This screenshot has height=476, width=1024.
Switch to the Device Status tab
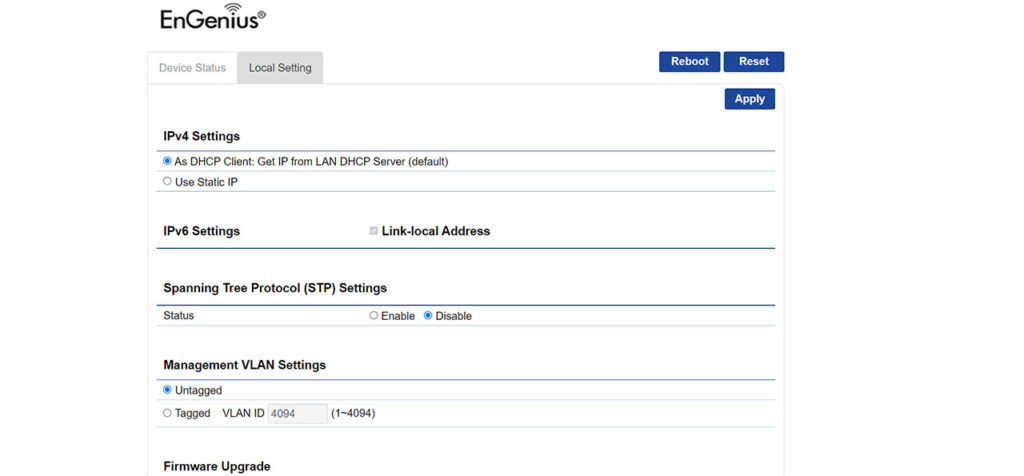[192, 68]
